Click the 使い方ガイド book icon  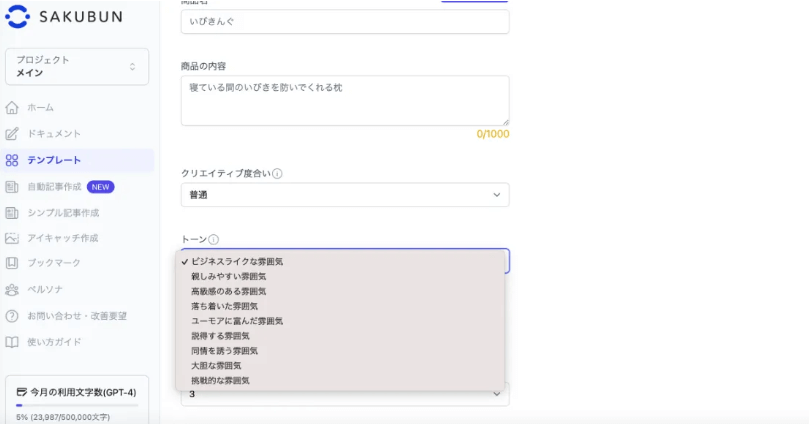click(12, 342)
